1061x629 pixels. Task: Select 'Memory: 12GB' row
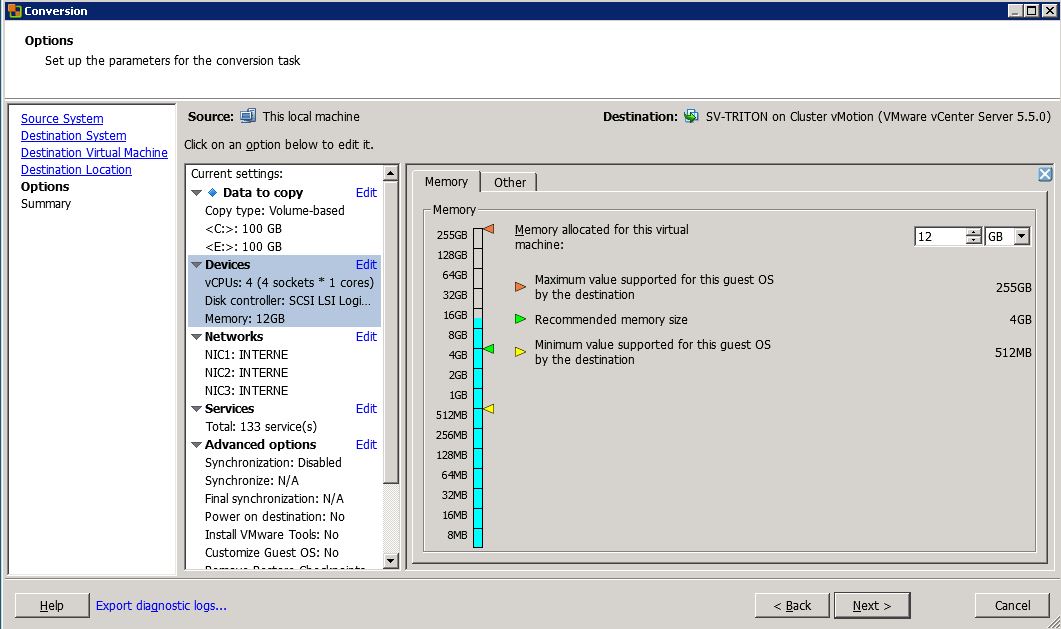(245, 319)
